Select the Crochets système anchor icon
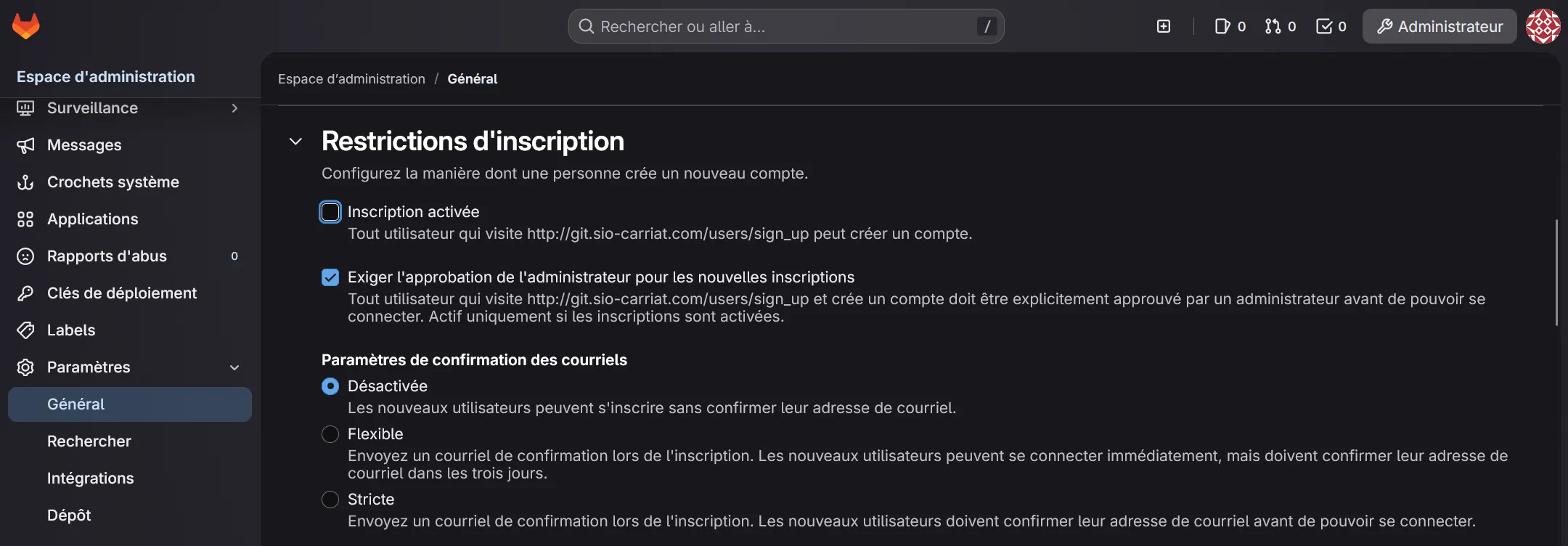This screenshot has height=546, width=1568. click(x=26, y=182)
